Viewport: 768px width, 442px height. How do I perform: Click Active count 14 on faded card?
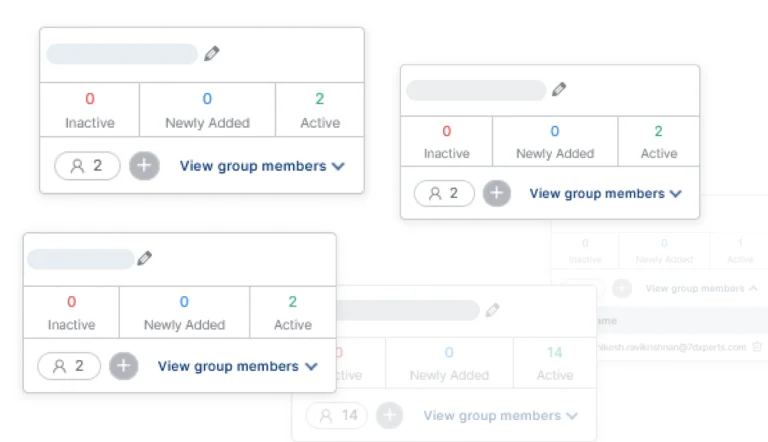(x=554, y=352)
